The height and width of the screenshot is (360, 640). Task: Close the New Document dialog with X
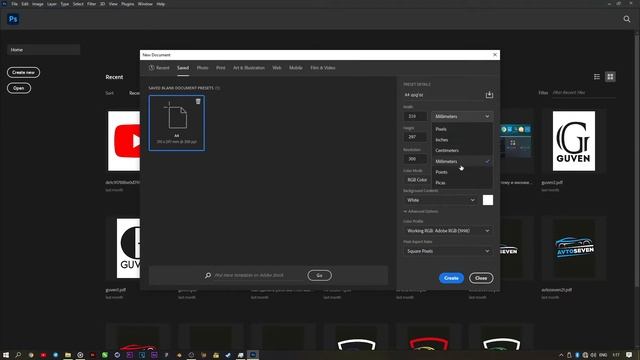point(495,55)
